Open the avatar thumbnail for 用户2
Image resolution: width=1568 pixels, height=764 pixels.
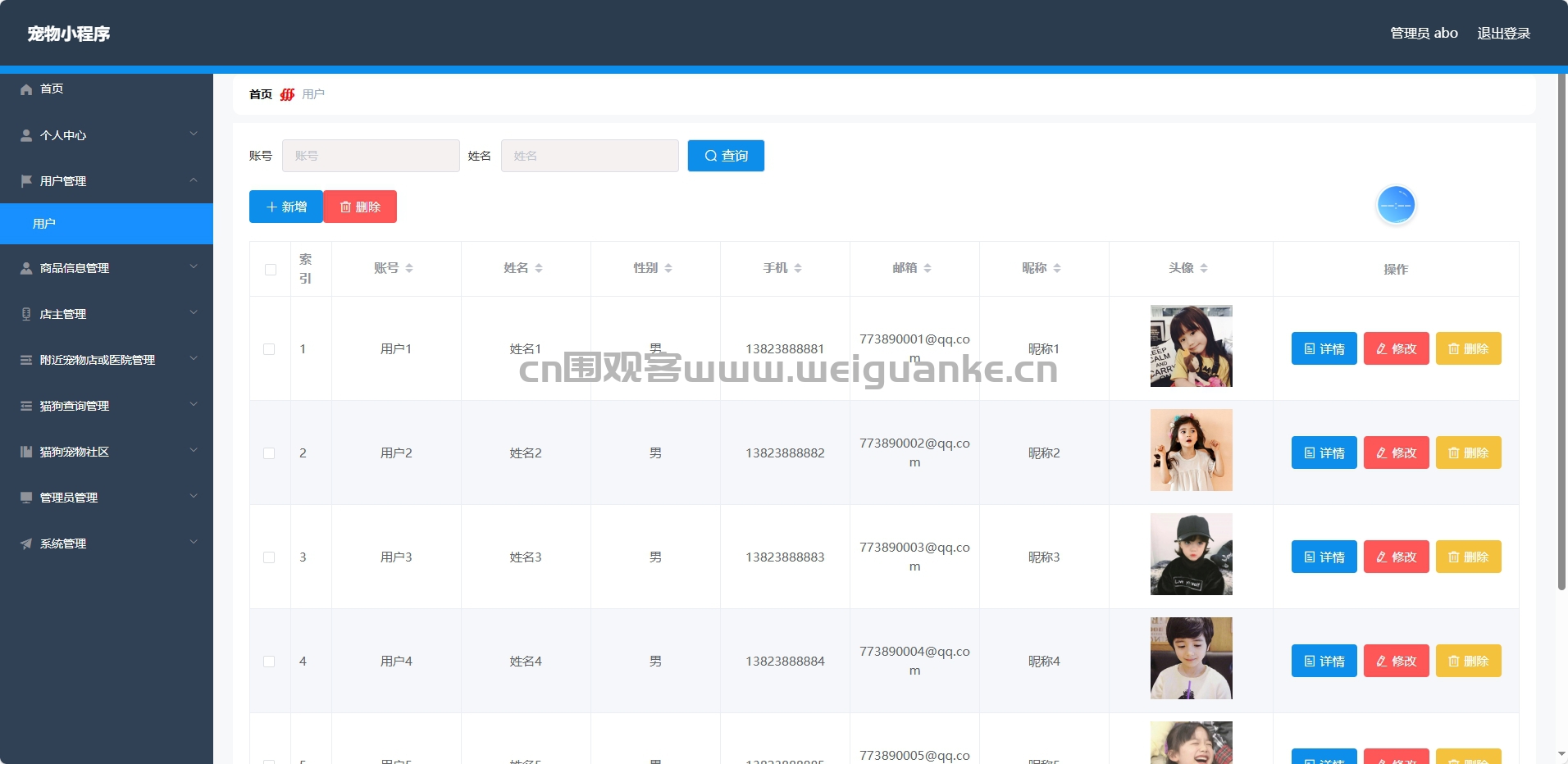tap(1191, 450)
